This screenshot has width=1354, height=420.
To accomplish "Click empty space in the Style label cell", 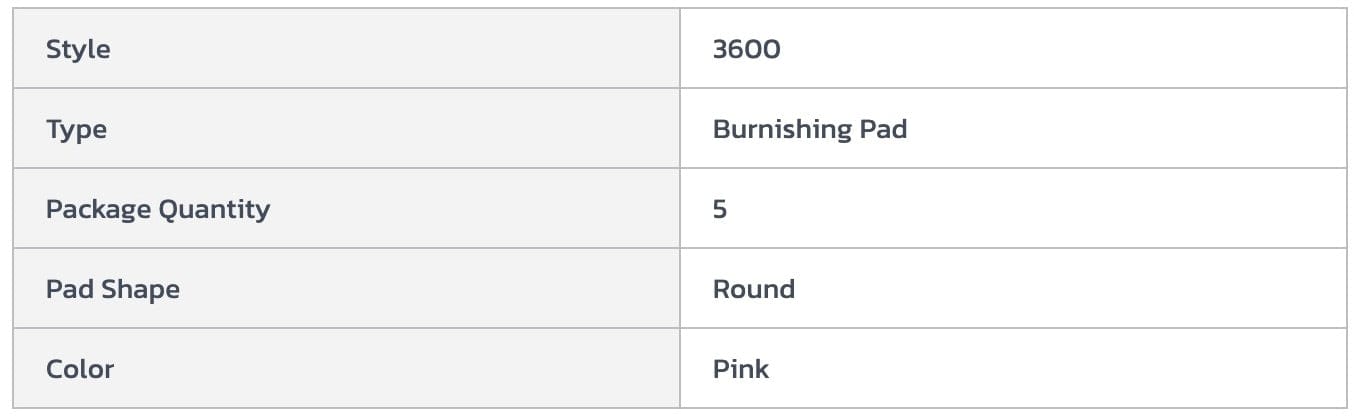I will 400,49.
